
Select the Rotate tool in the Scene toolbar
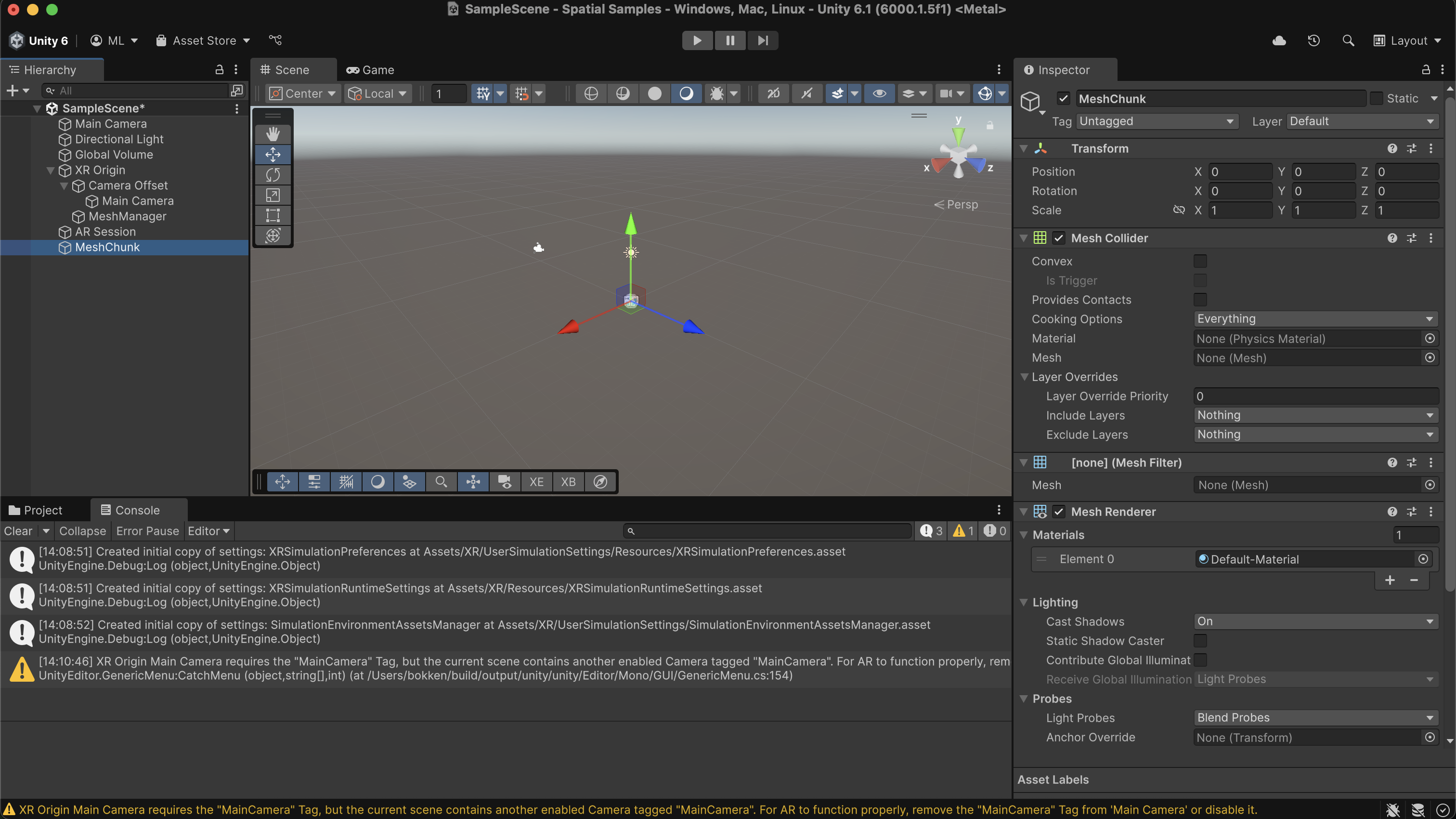tap(273, 175)
